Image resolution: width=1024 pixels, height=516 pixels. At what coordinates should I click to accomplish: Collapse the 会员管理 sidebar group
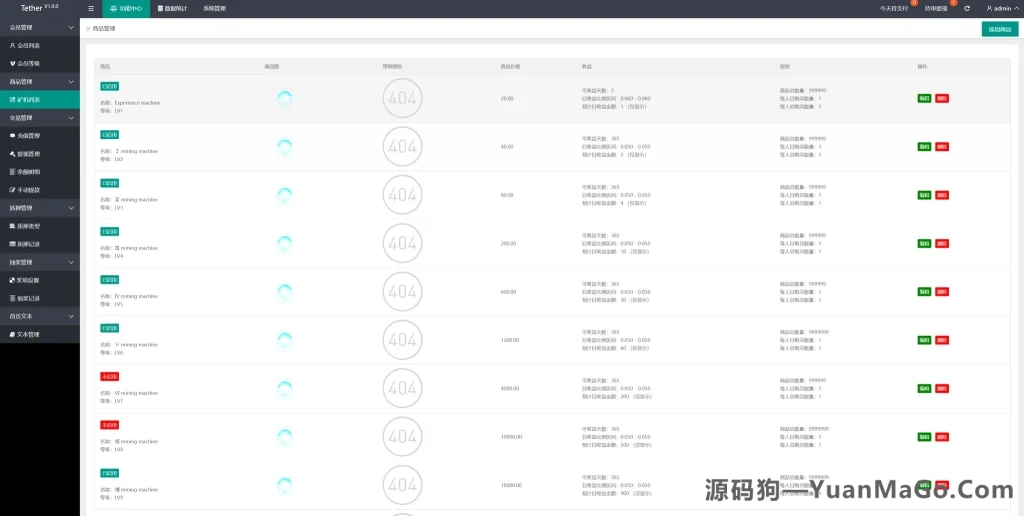(x=40, y=27)
